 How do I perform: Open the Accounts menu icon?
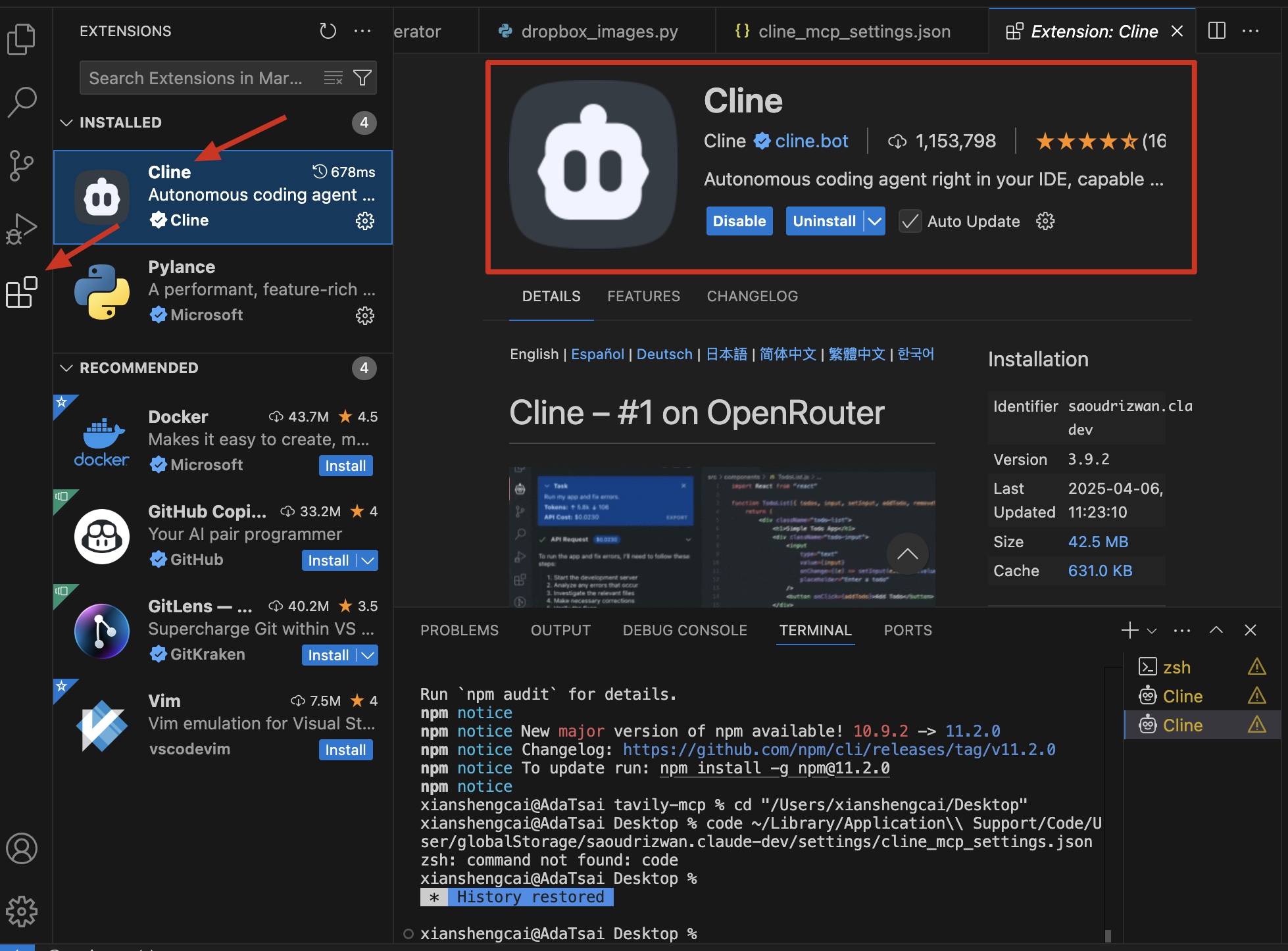(x=22, y=848)
